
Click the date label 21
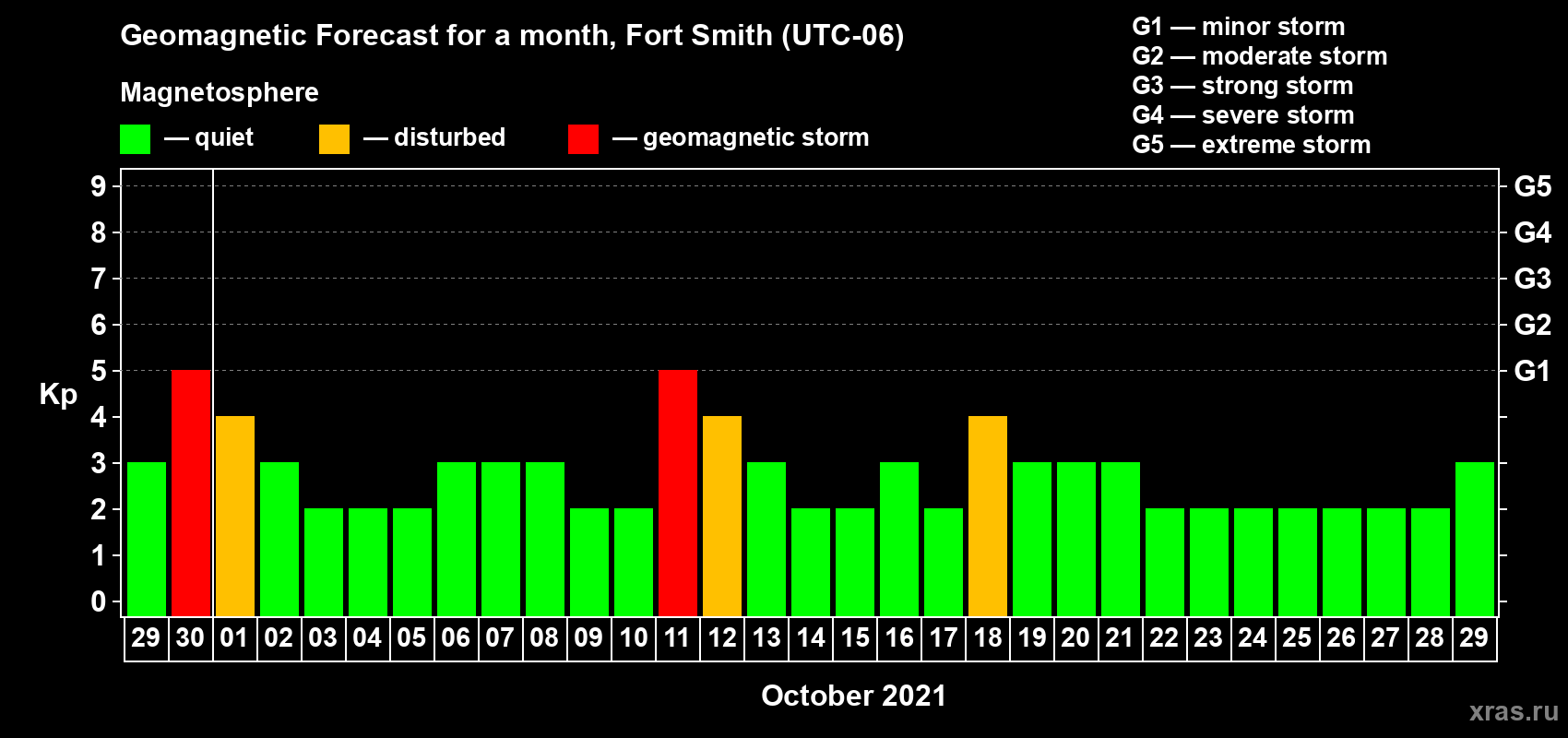coord(1120,638)
